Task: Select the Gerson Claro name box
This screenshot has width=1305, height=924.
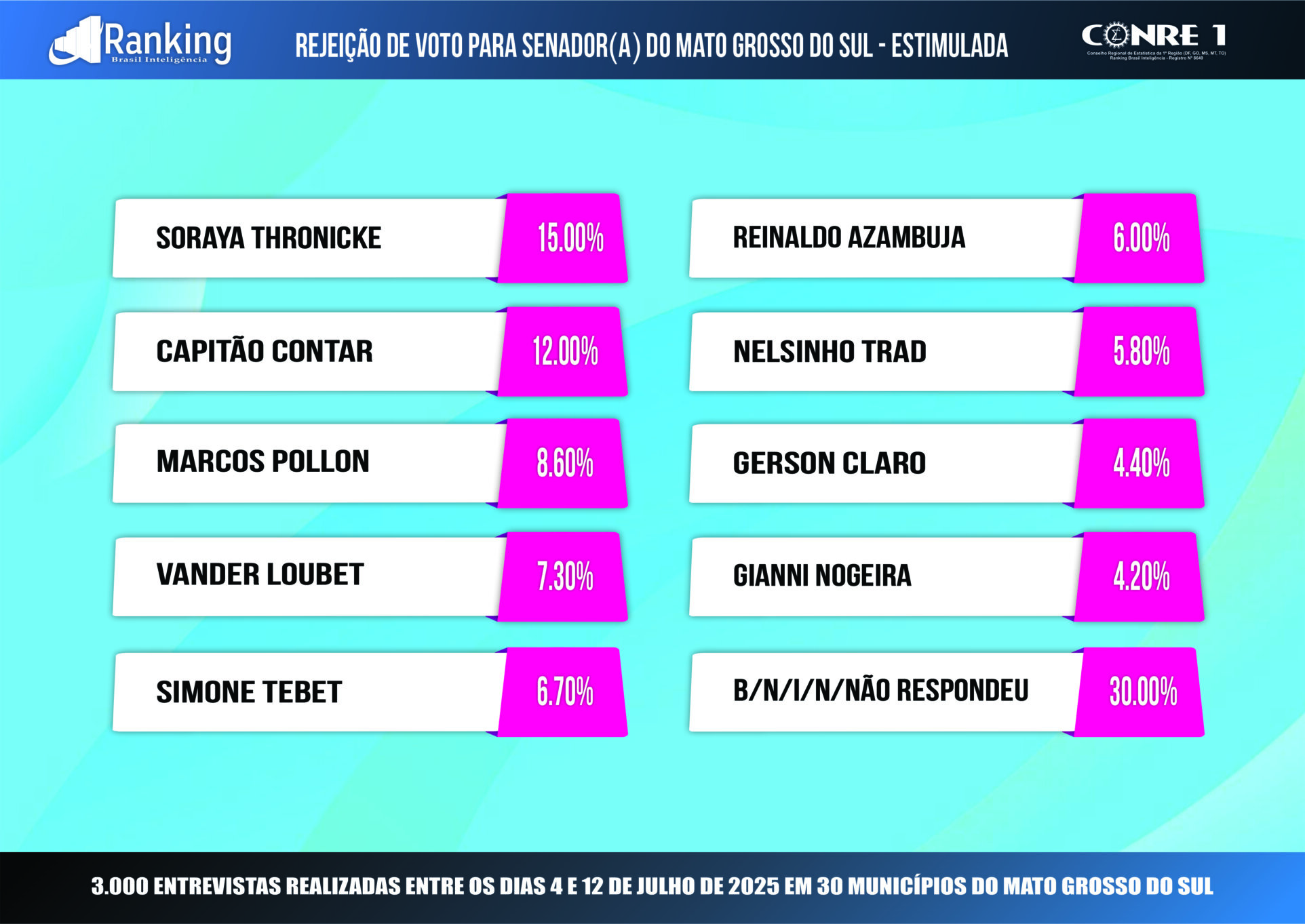Action: click(885, 463)
